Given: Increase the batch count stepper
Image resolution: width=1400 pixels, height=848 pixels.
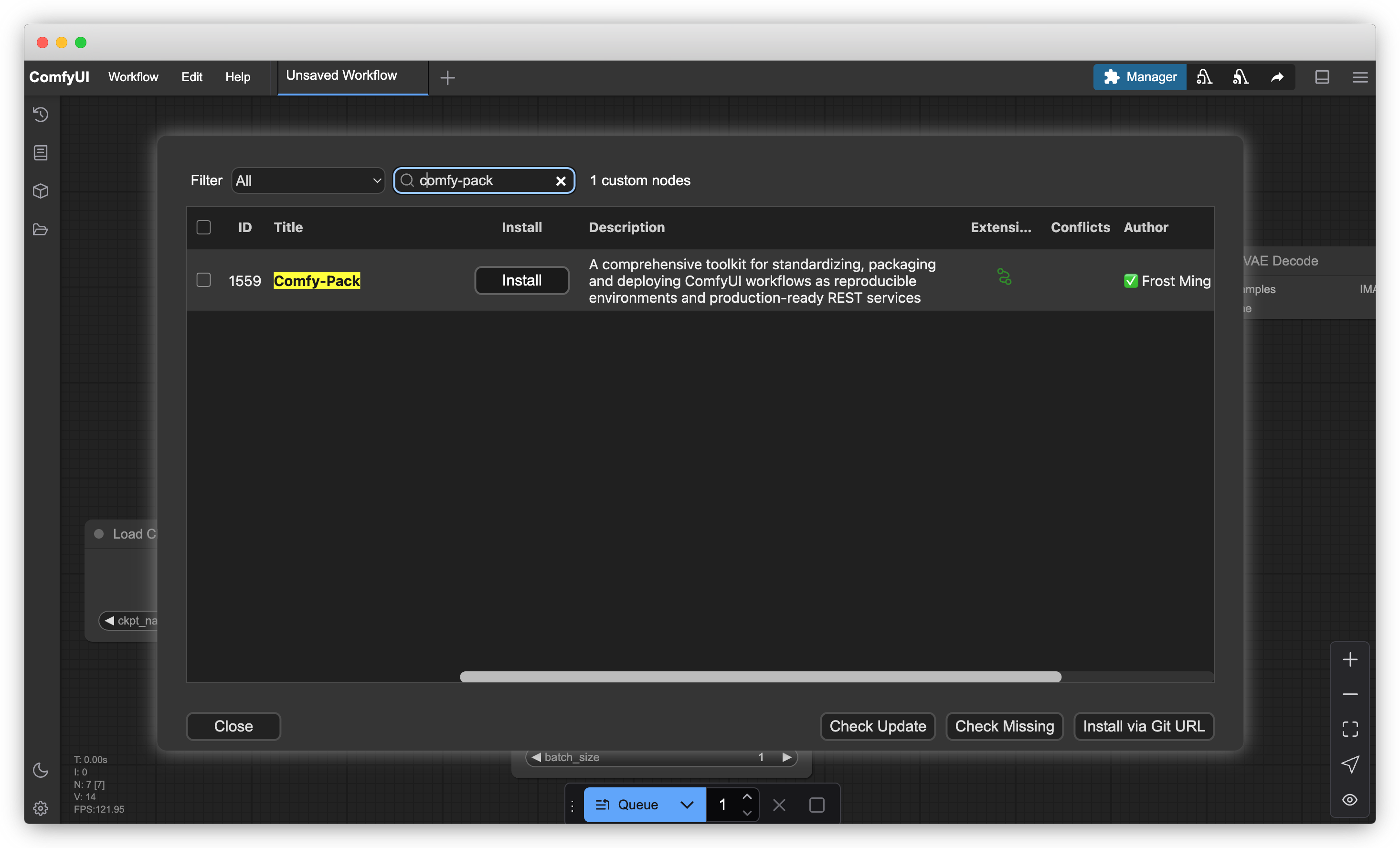Looking at the screenshot, I should pos(747,797).
